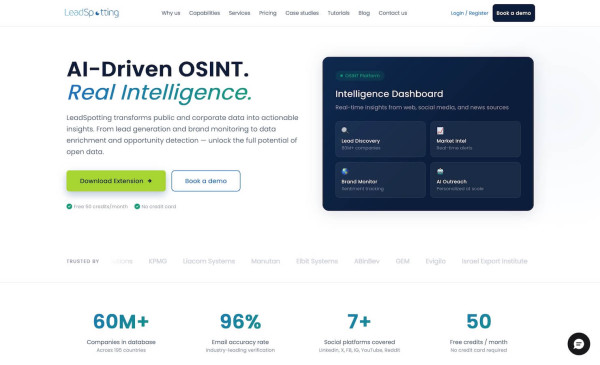Screen dimensions: 600x365
Task: Click green check beside Free 50 credits/month
Action: [69, 206]
